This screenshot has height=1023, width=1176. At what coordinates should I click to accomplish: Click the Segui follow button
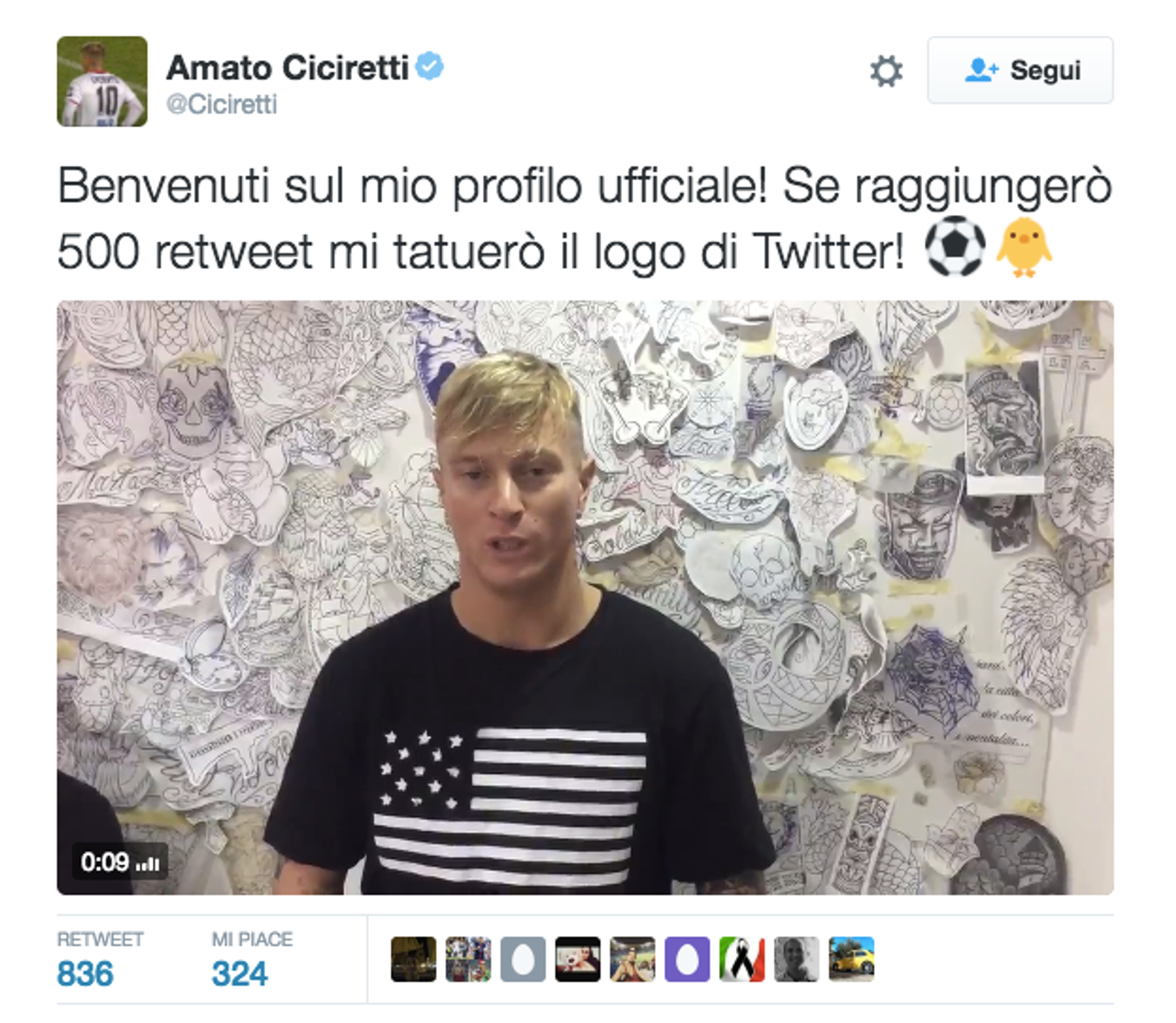click(1020, 70)
